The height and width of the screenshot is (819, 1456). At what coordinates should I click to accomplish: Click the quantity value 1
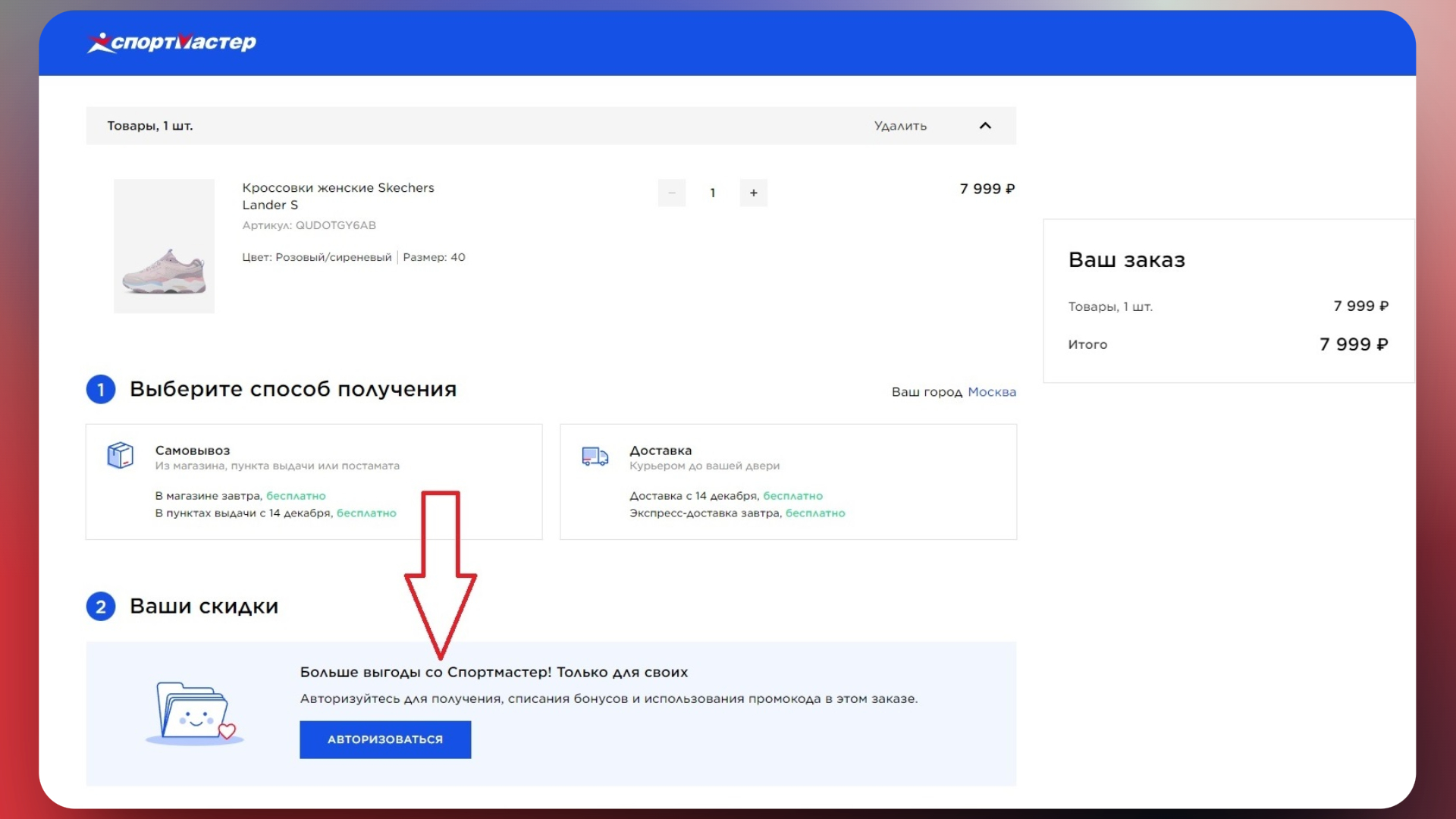pyautogui.click(x=713, y=193)
